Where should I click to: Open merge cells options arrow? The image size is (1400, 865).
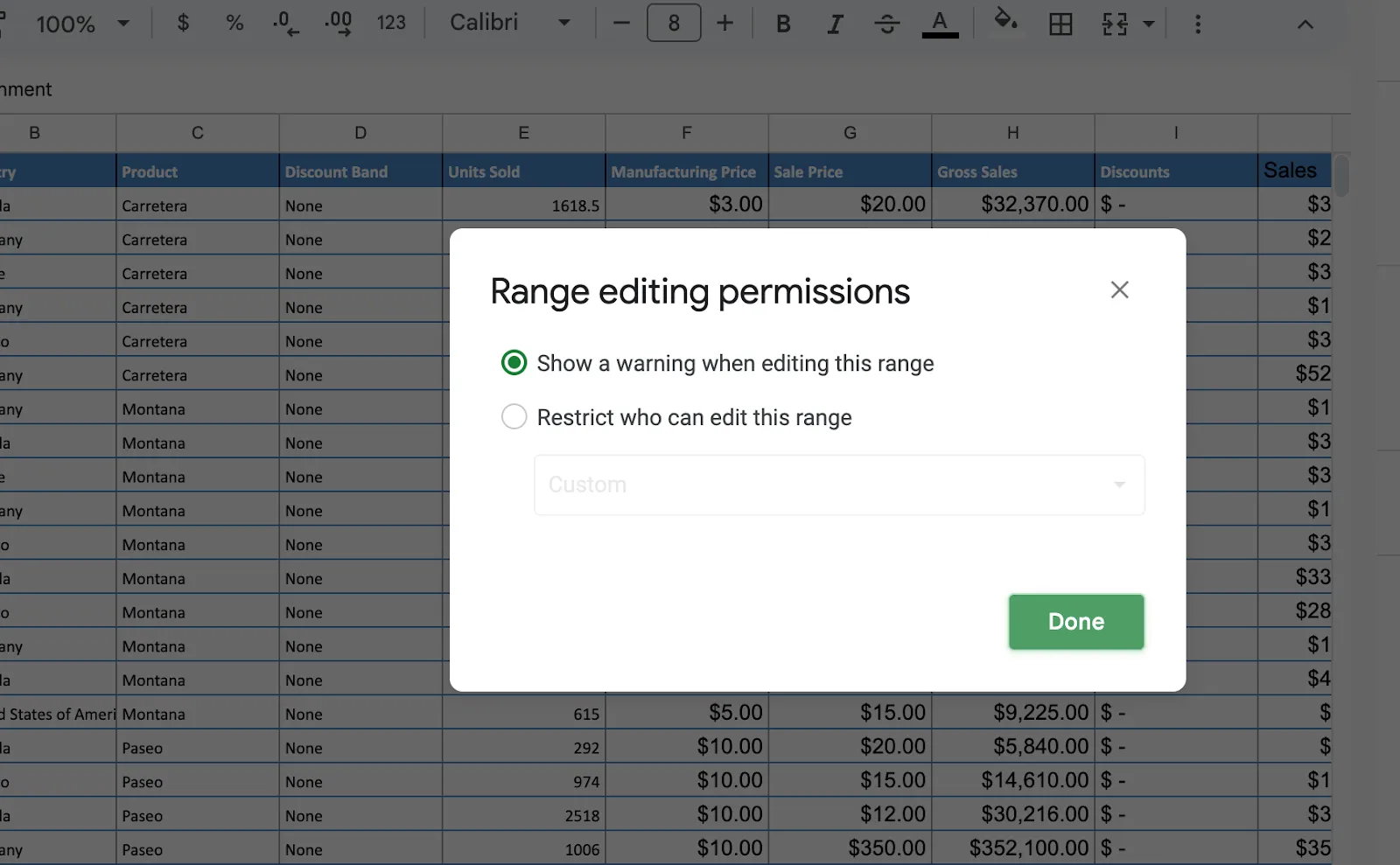click(x=1149, y=24)
